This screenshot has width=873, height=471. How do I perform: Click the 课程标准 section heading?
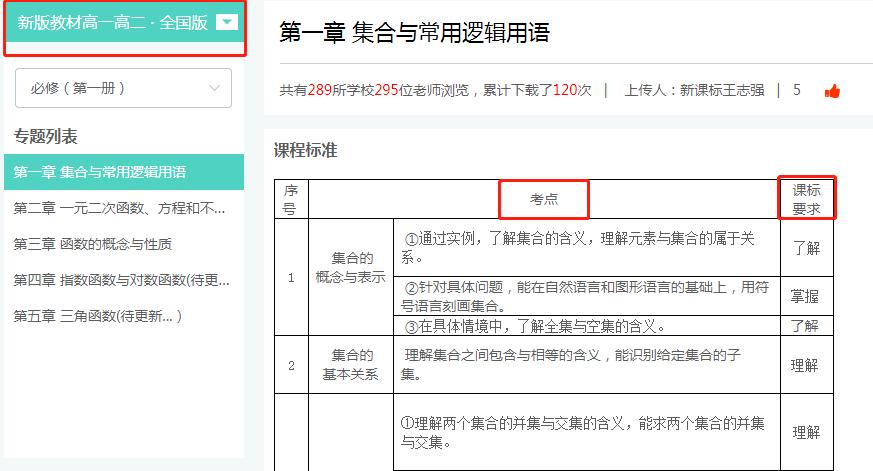[x=306, y=151]
